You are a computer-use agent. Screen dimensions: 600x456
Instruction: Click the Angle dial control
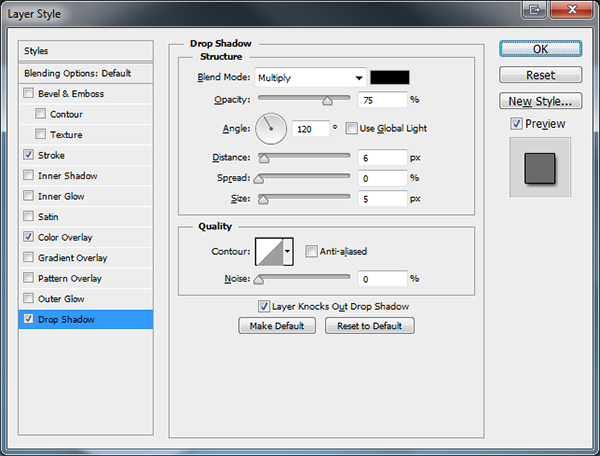click(271, 129)
